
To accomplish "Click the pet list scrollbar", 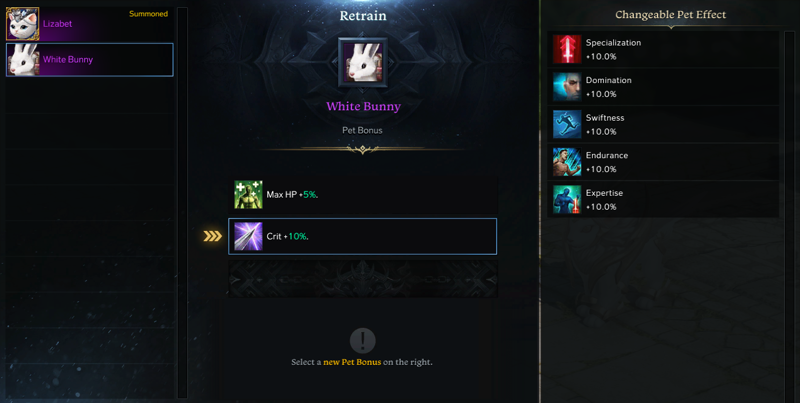I will (182, 203).
